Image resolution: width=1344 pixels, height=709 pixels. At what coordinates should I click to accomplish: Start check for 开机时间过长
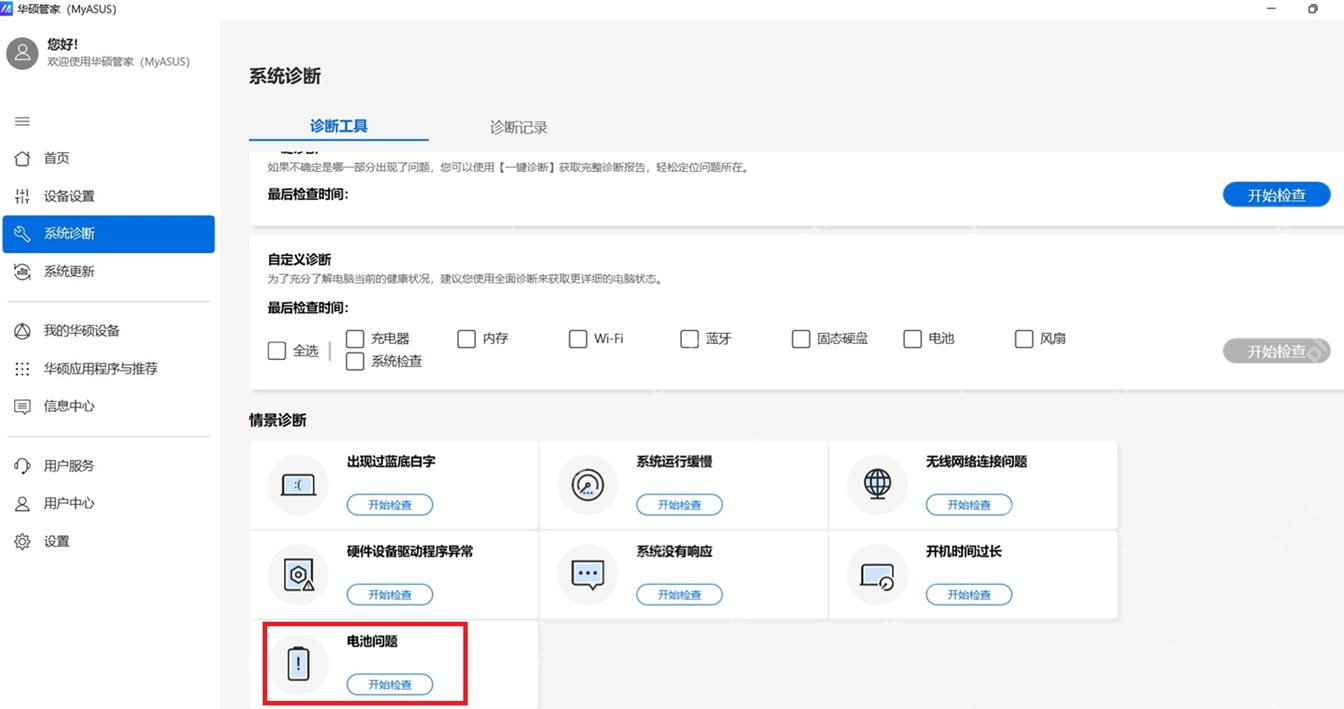[x=969, y=595]
